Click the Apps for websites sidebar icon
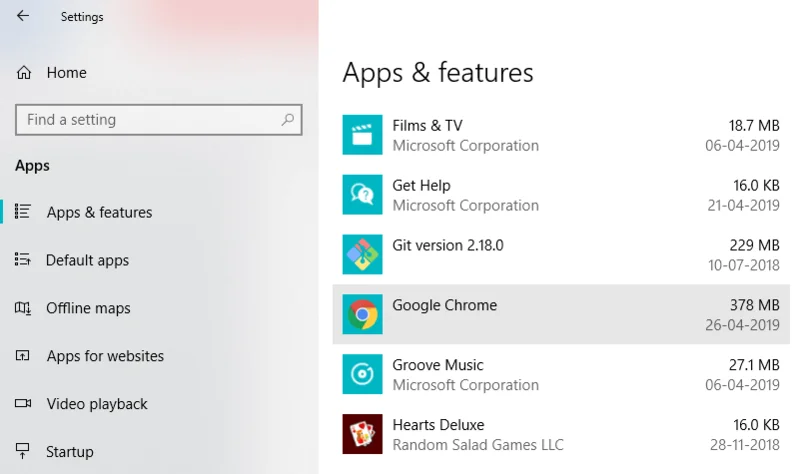This screenshot has width=800, height=474. tap(22, 355)
